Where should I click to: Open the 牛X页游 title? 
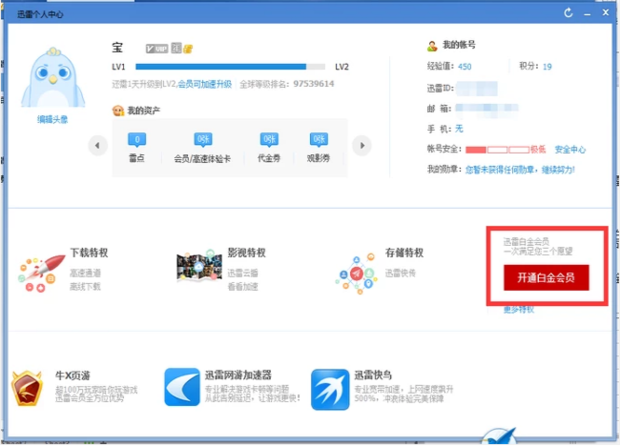click(73, 375)
